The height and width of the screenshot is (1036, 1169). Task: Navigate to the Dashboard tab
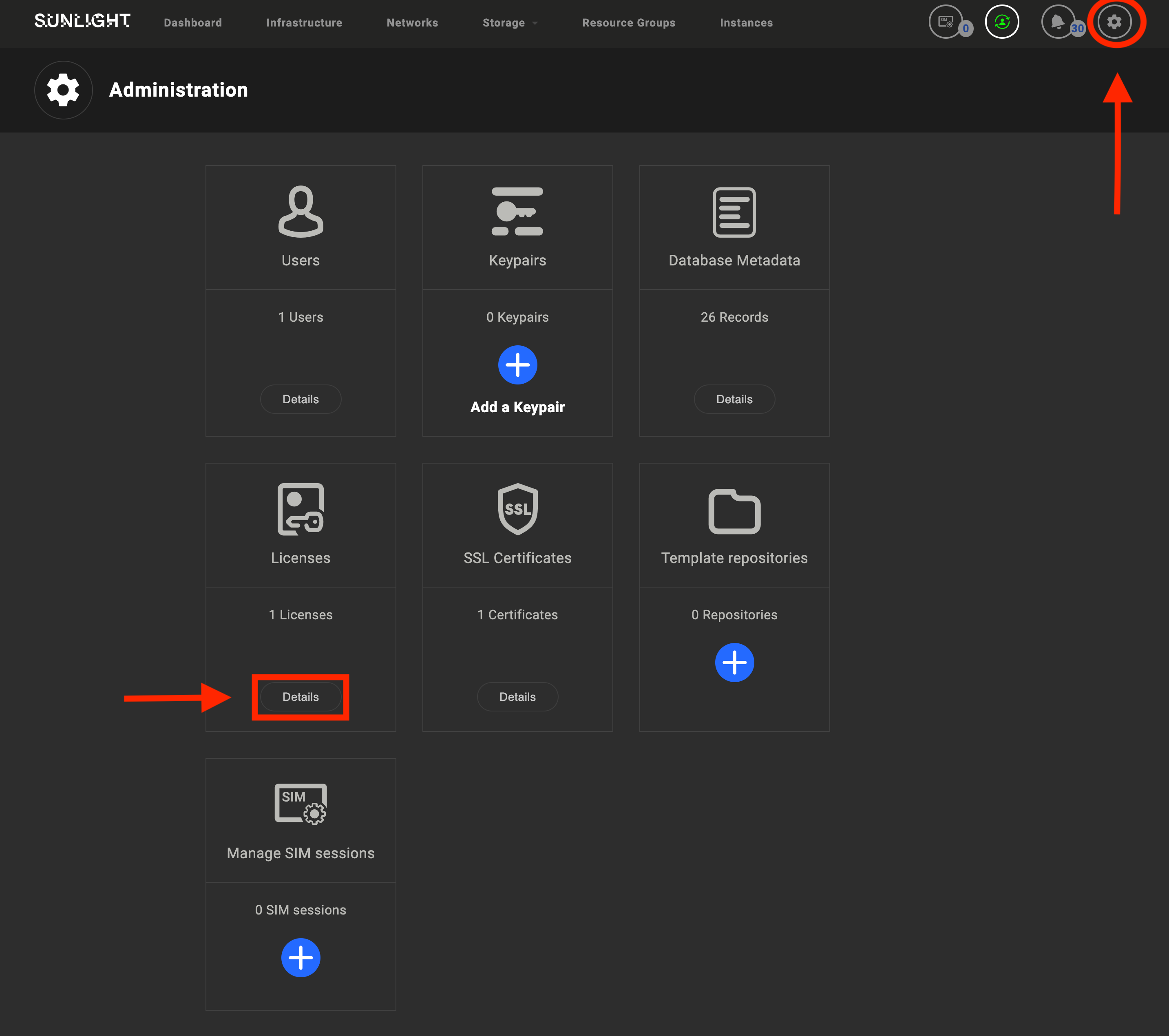[193, 22]
